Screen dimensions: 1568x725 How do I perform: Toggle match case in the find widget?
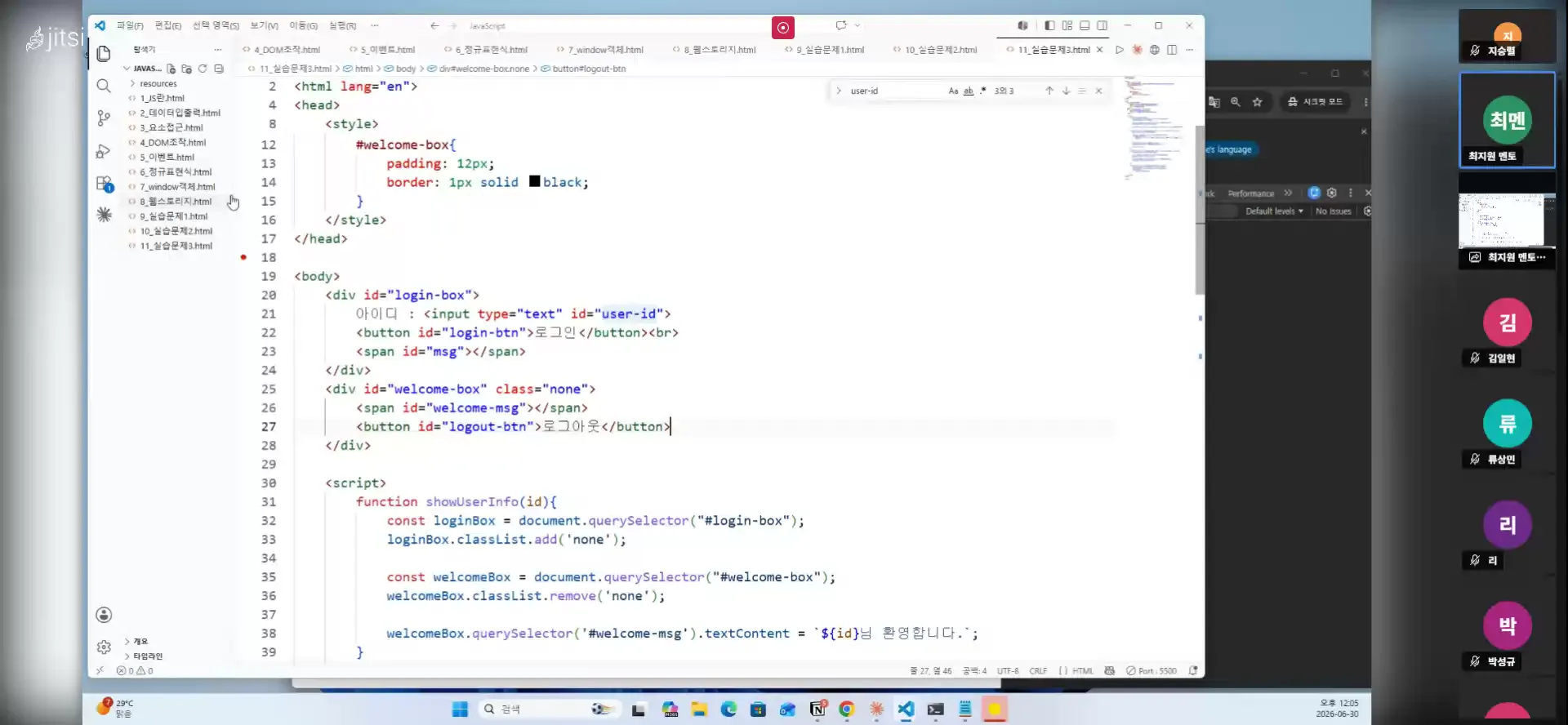(x=953, y=91)
